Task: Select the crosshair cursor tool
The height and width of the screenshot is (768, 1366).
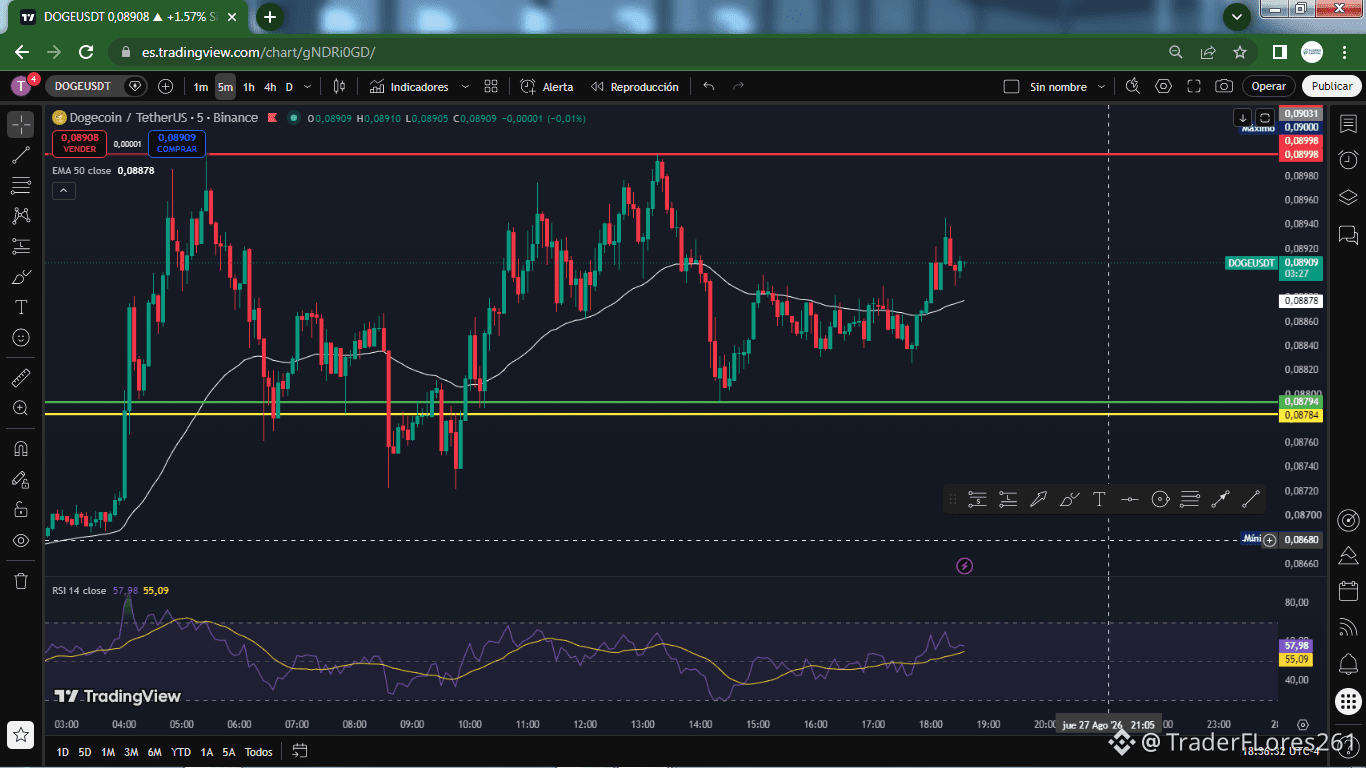Action: click(21, 125)
